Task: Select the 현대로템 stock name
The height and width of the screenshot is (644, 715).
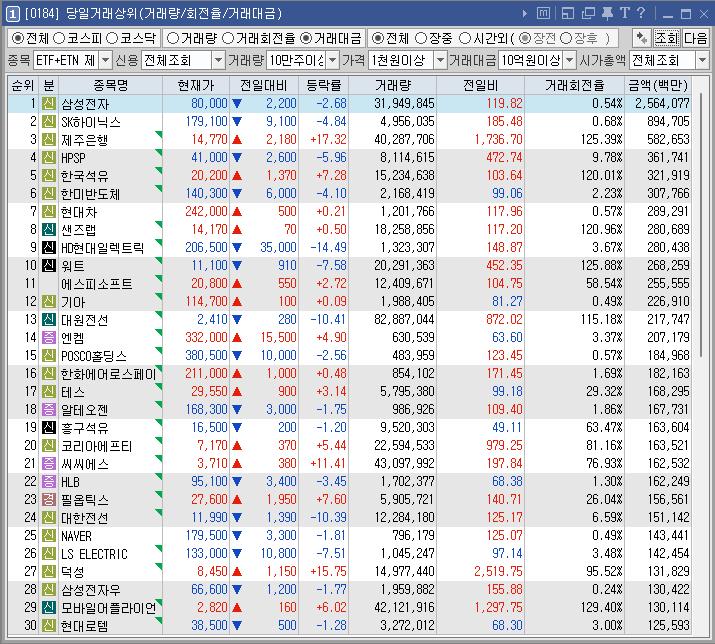Action: pyautogui.click(x=84, y=626)
